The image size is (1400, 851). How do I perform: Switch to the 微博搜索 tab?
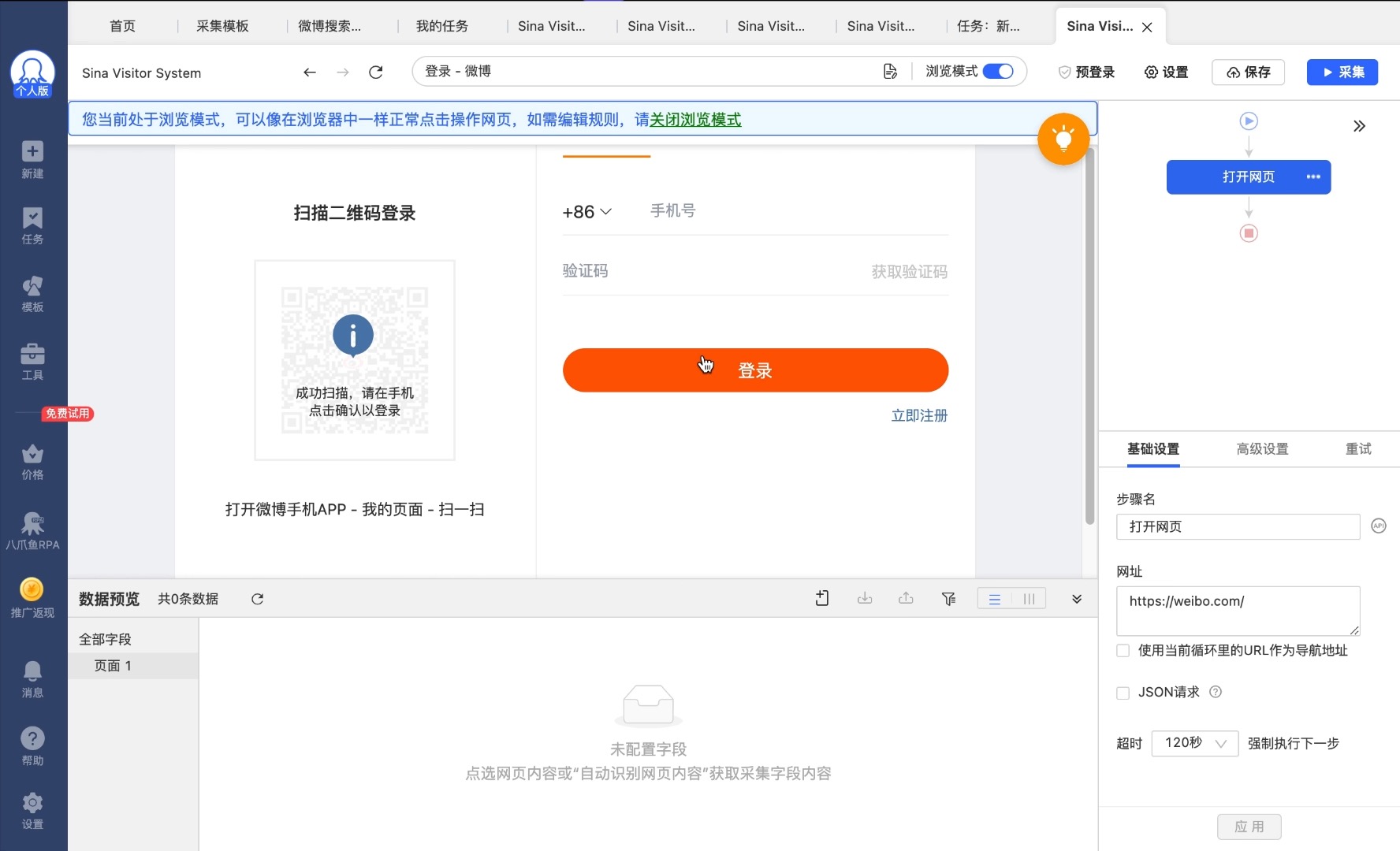[x=330, y=26]
